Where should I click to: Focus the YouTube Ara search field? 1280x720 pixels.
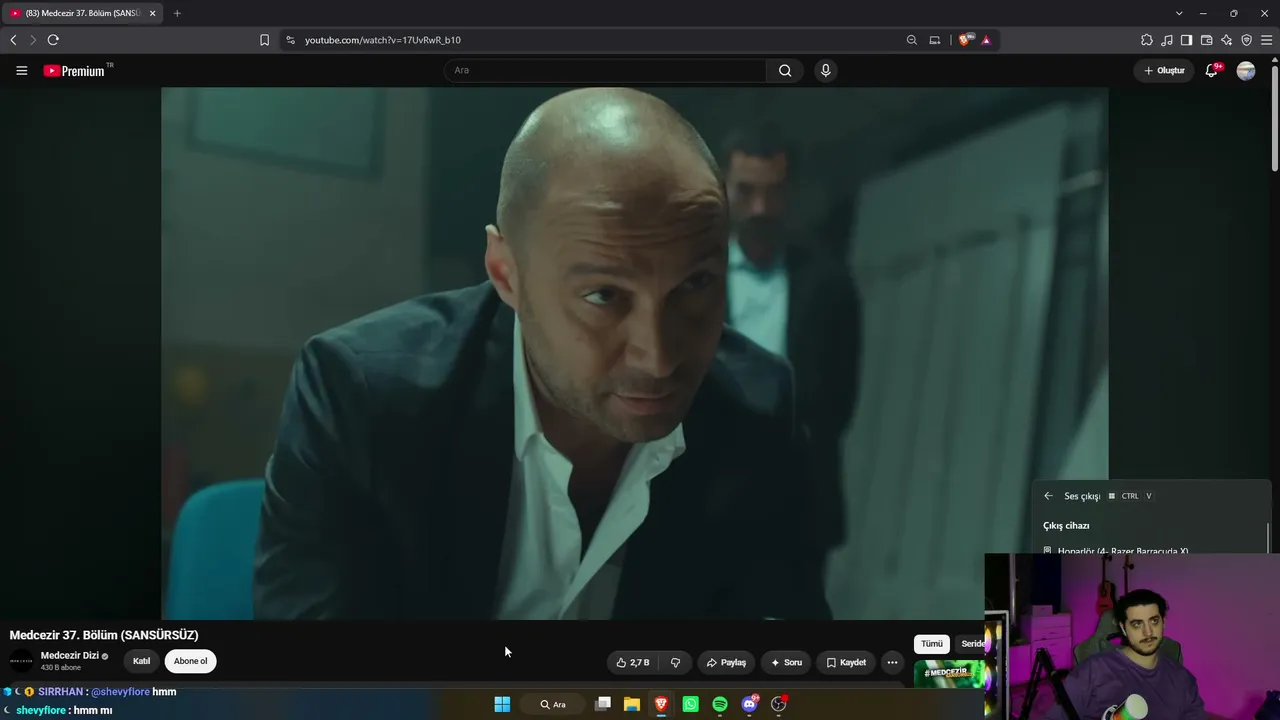[605, 70]
